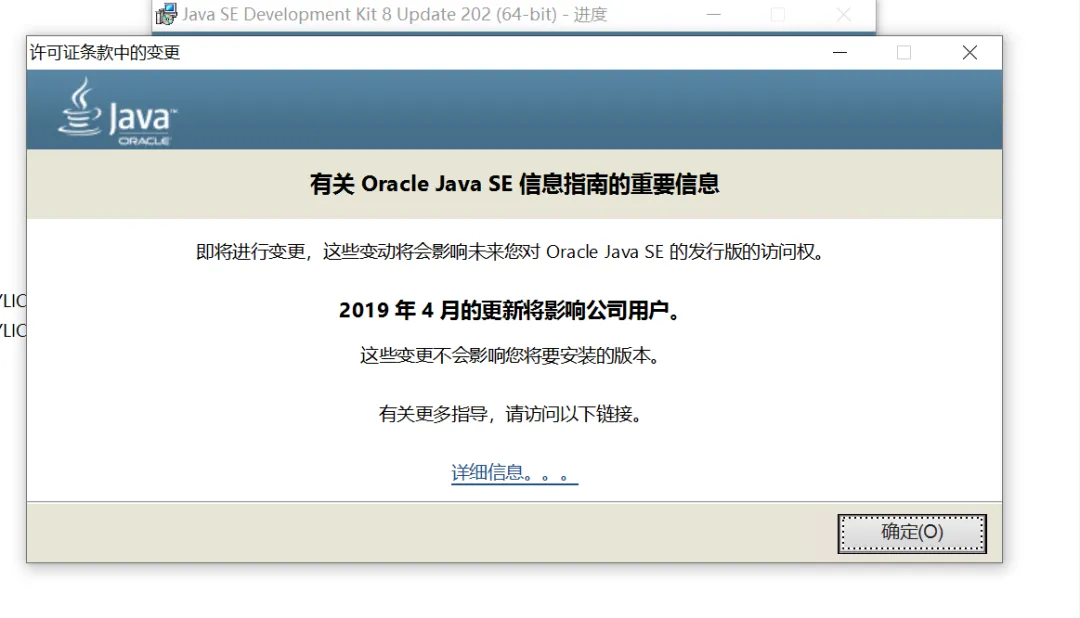This screenshot has width=1080, height=618.
Task: Click the dialog title 许可证条款中的变更
Action: (x=105, y=53)
